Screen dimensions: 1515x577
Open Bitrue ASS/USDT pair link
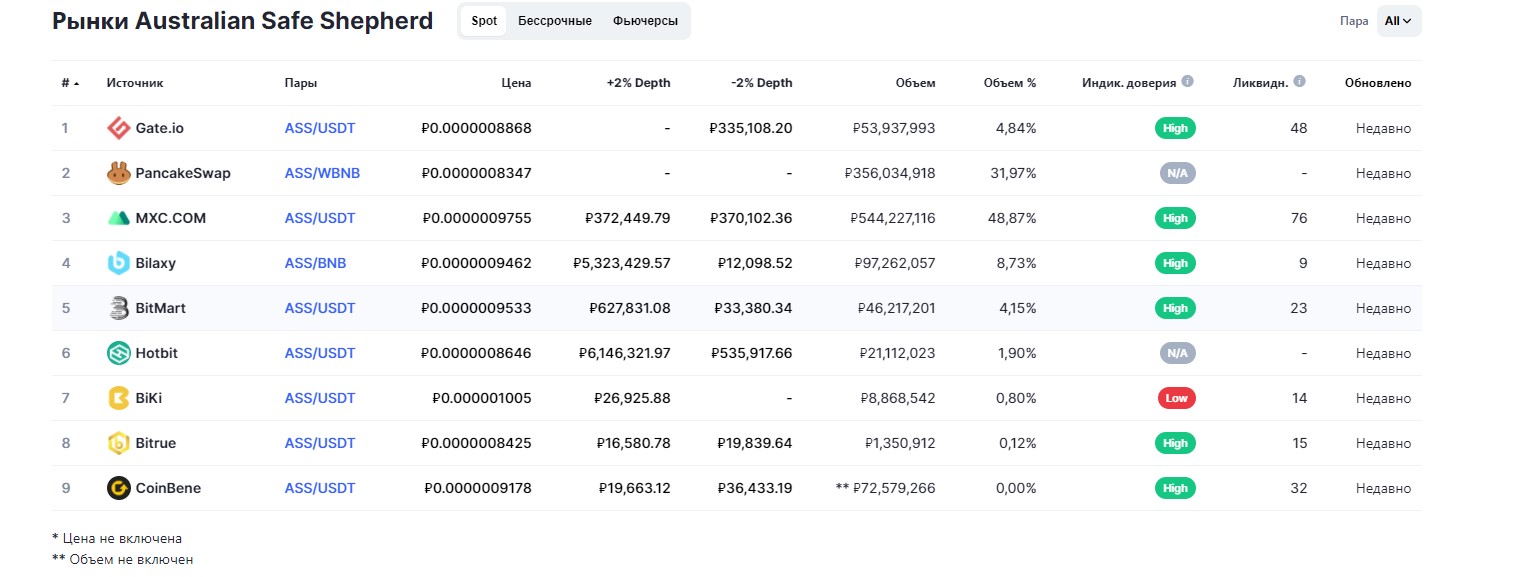point(320,443)
